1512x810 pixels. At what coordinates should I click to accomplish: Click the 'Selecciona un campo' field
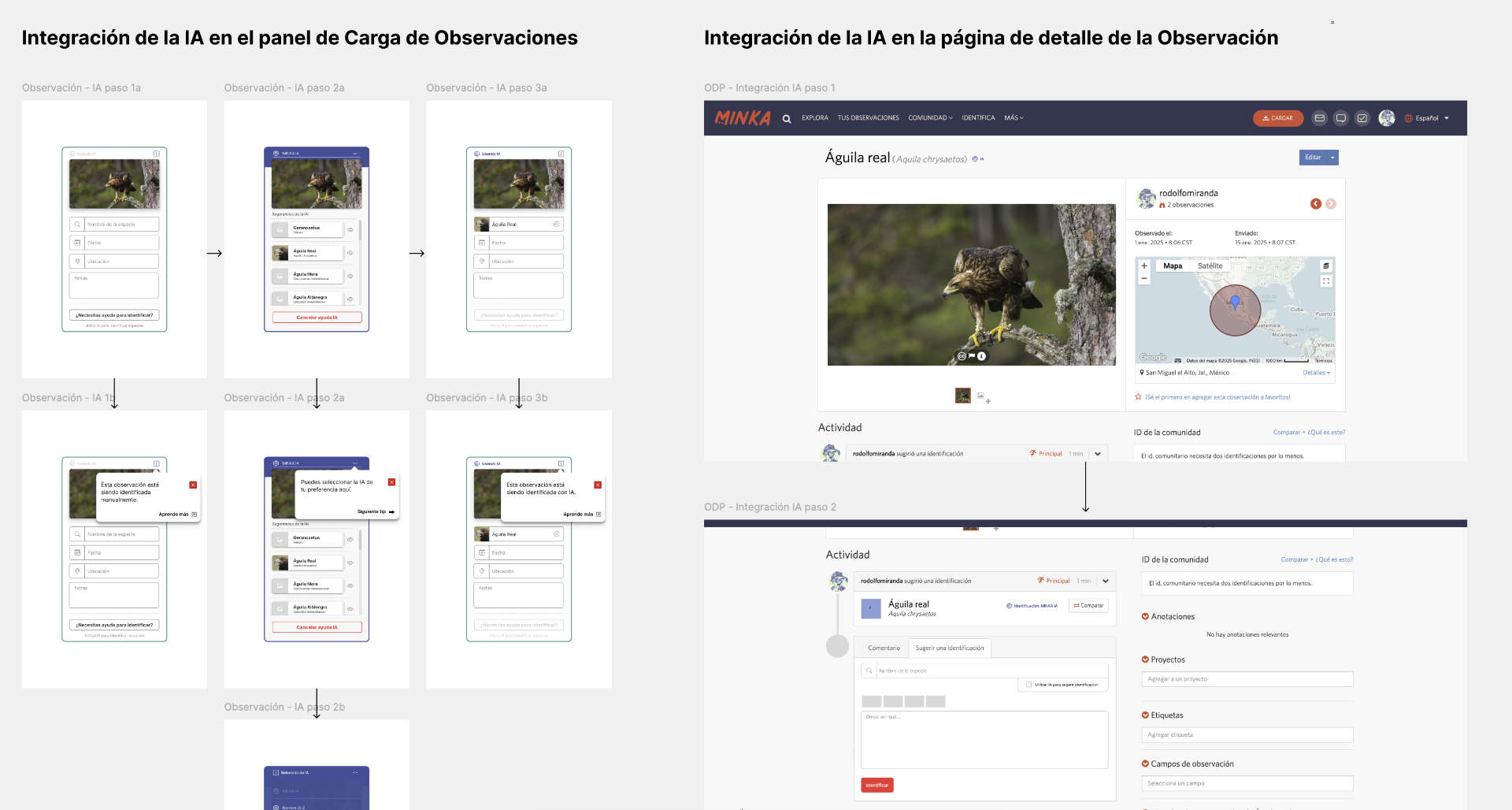coord(1247,783)
